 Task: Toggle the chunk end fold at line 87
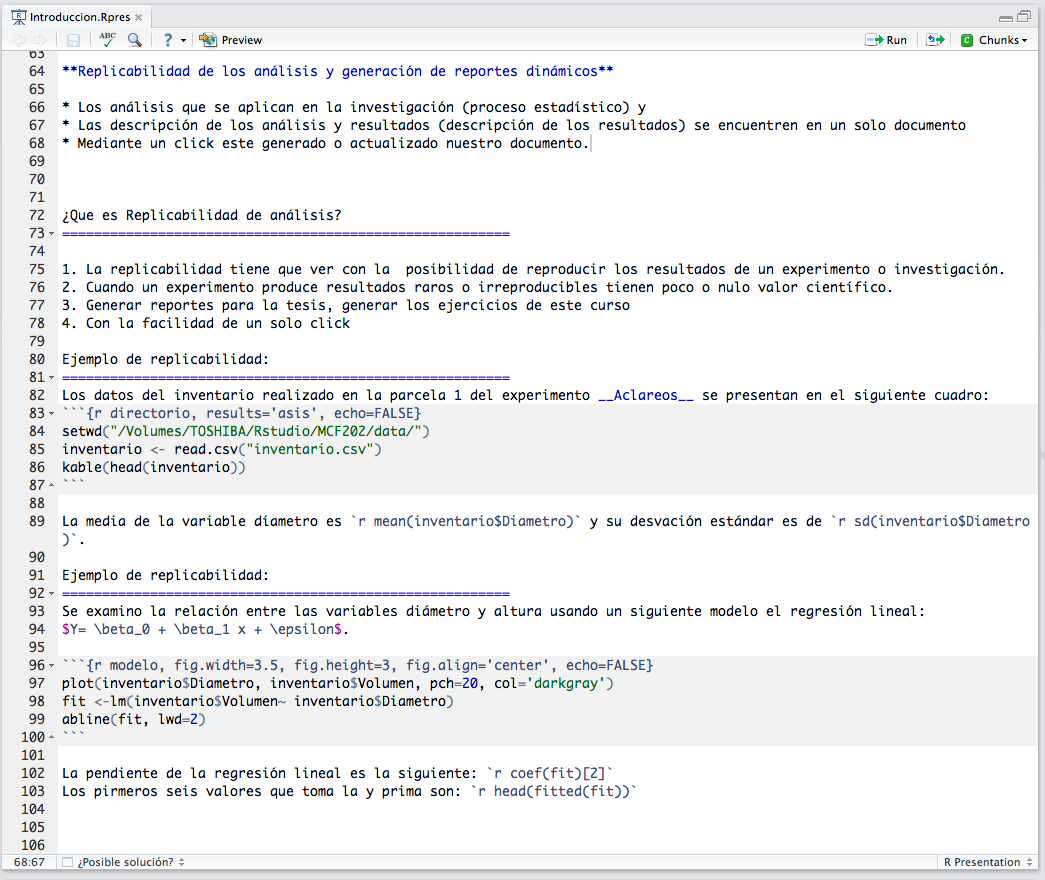pyautogui.click(x=51, y=485)
